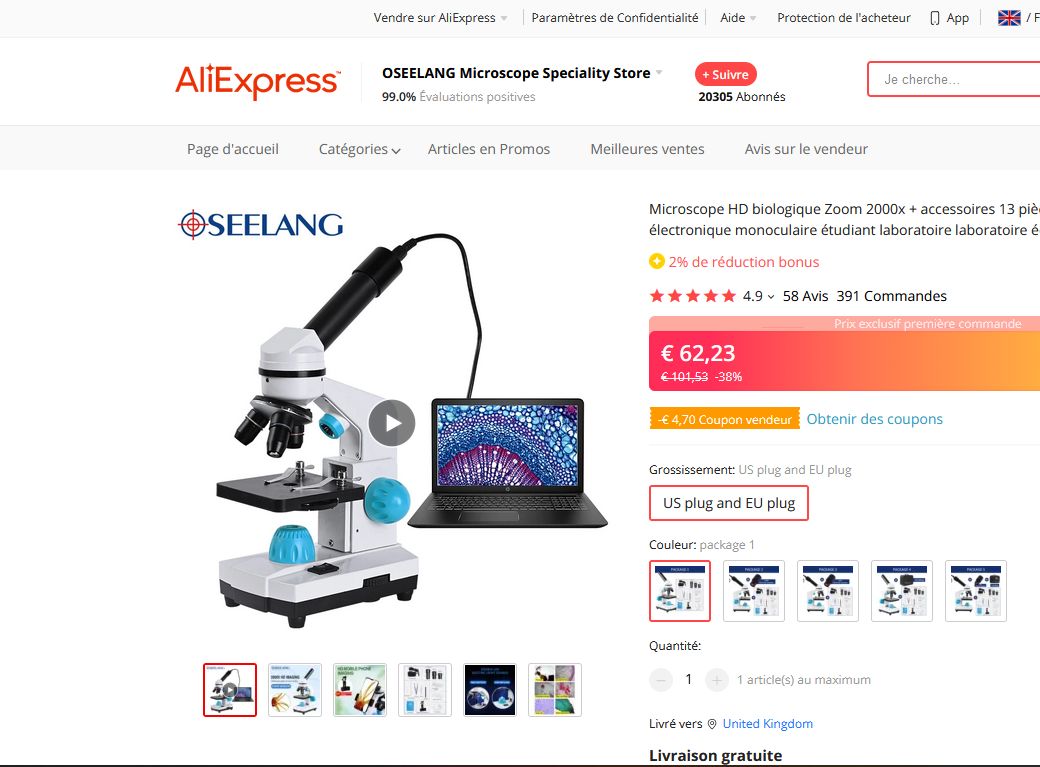This screenshot has width=1040, height=767.
Task: Expand the 4.9 rating breakdown chevron
Action: [x=771, y=297]
